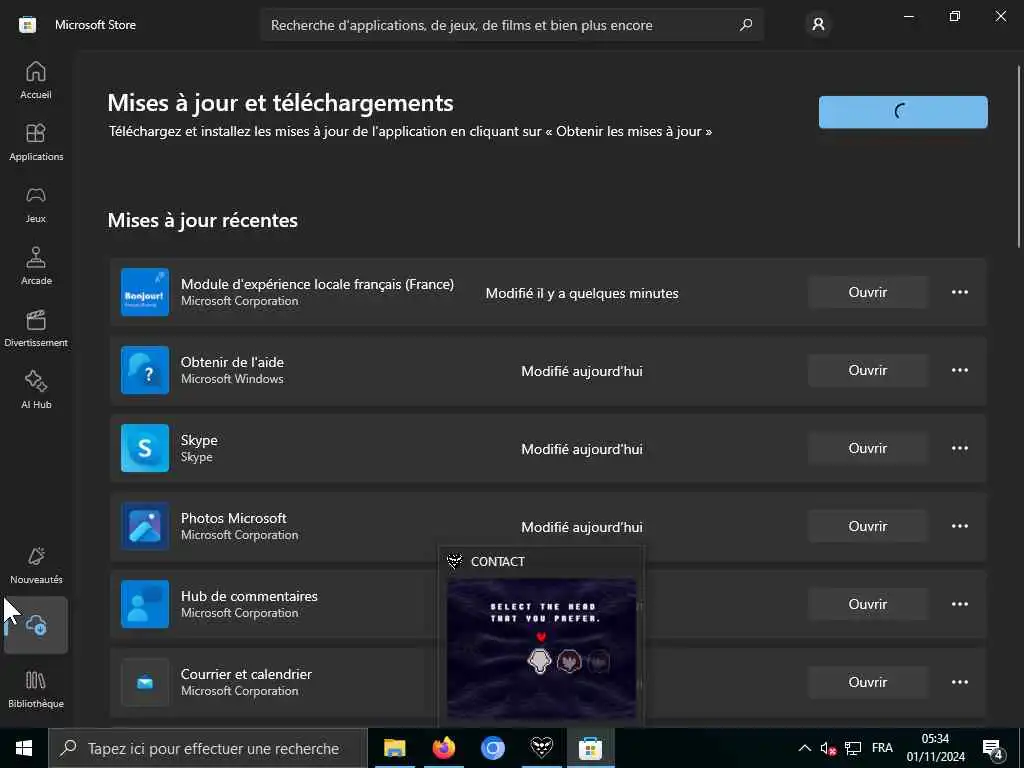Open the Divertissement section

tap(36, 328)
